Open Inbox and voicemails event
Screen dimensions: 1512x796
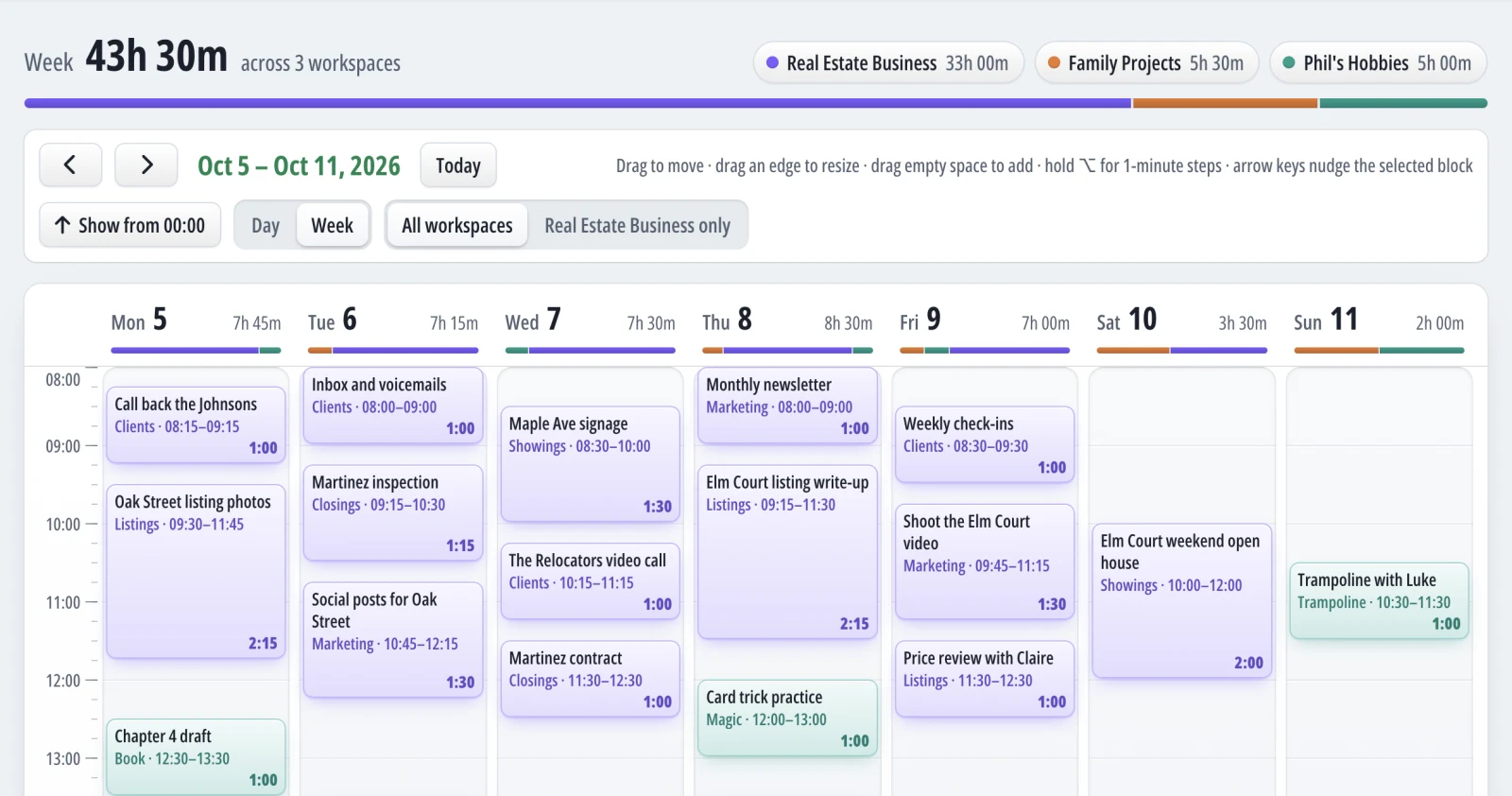[x=393, y=406]
